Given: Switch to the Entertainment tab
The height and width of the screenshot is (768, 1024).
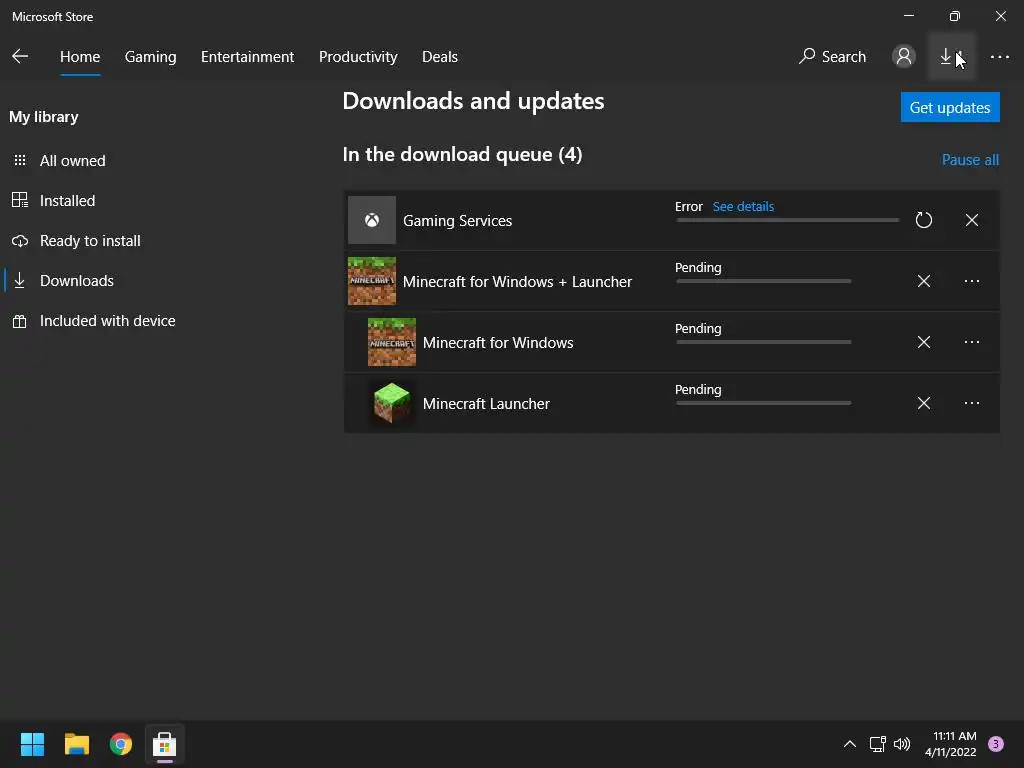Looking at the screenshot, I should tap(248, 57).
